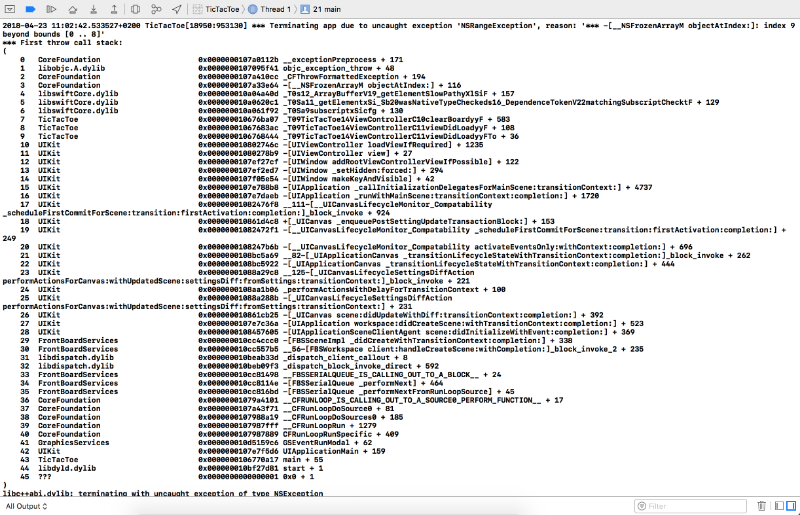The width and height of the screenshot is (800, 515).
Task: Open the Debug Memory Graph
Action: coord(156,9)
